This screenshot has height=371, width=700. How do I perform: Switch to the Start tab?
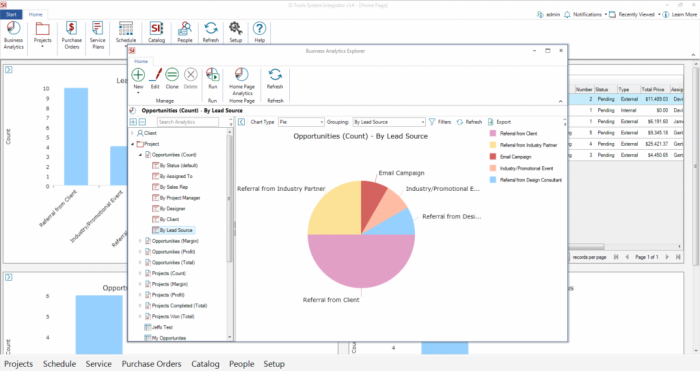pos(11,14)
